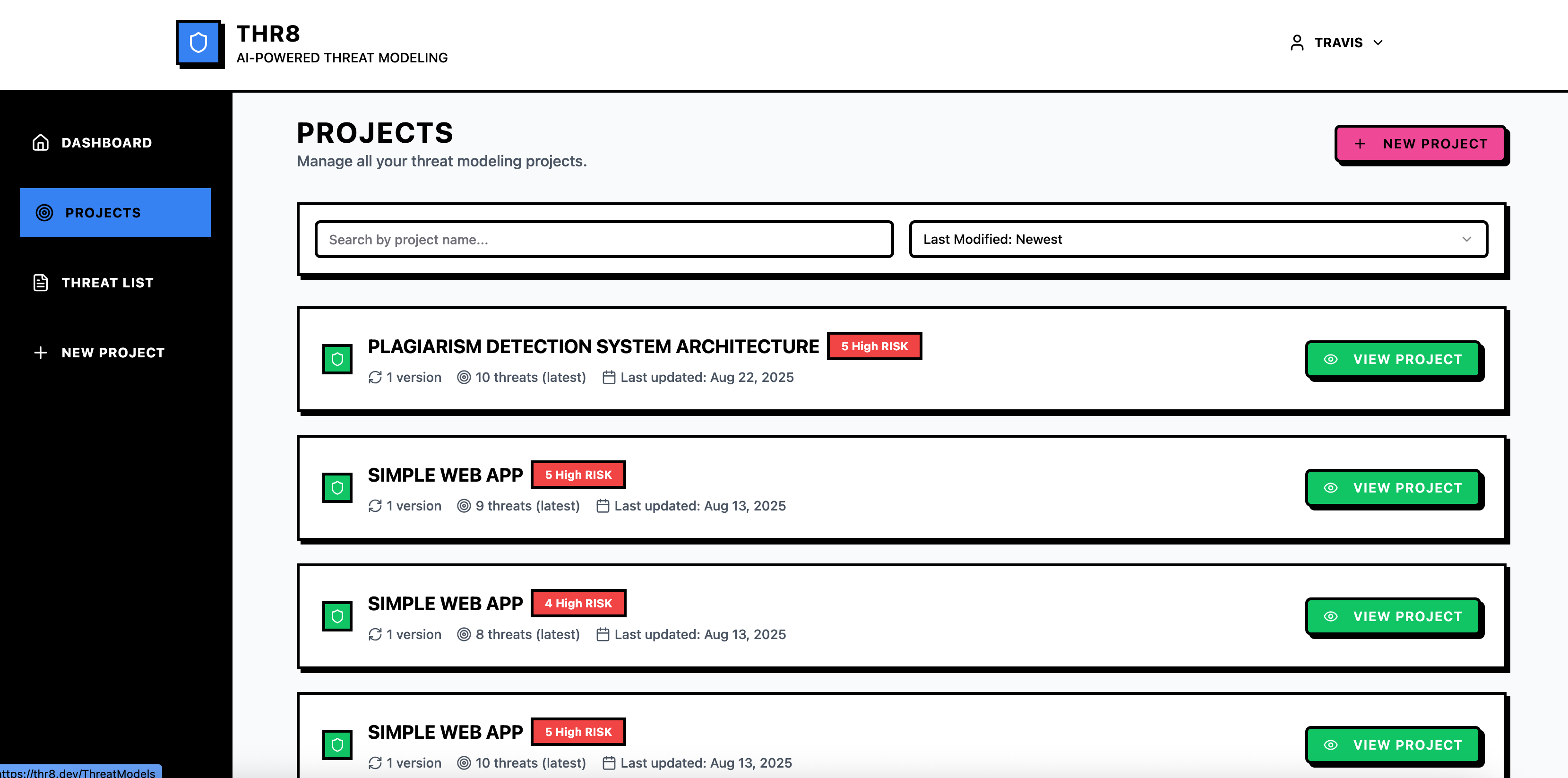This screenshot has width=1568, height=778.
Task: Click the chevron arrow in the sort dropdown
Action: tap(1466, 239)
